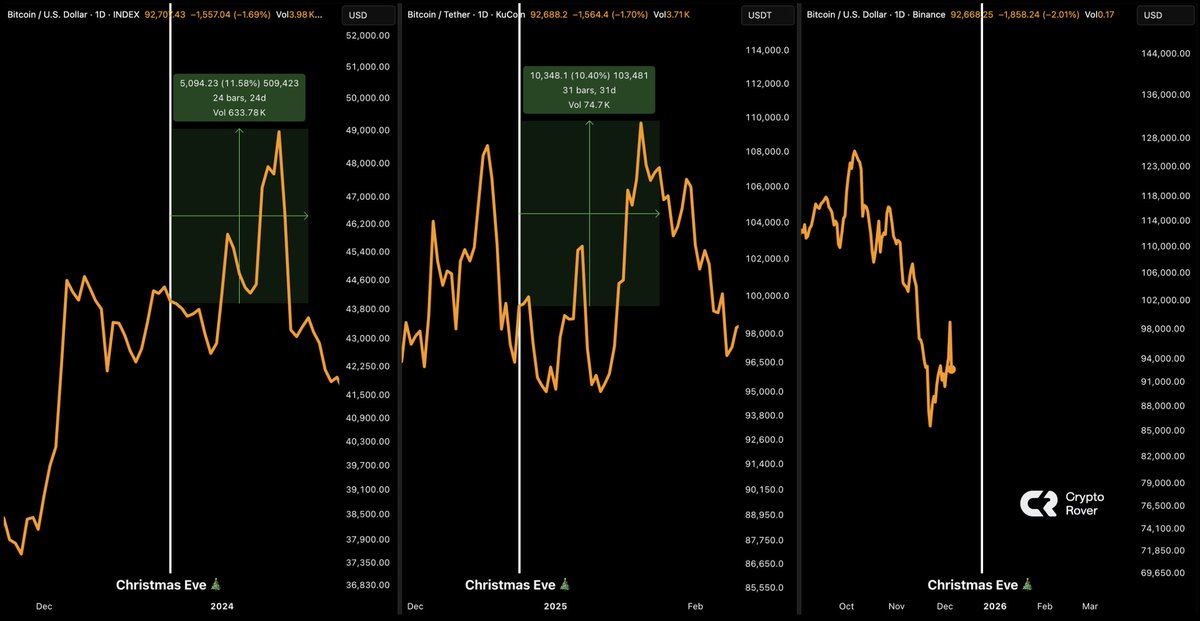The image size is (1200, 621).
Task: Click the 2026 label on the right time axis
Action: pos(994,606)
